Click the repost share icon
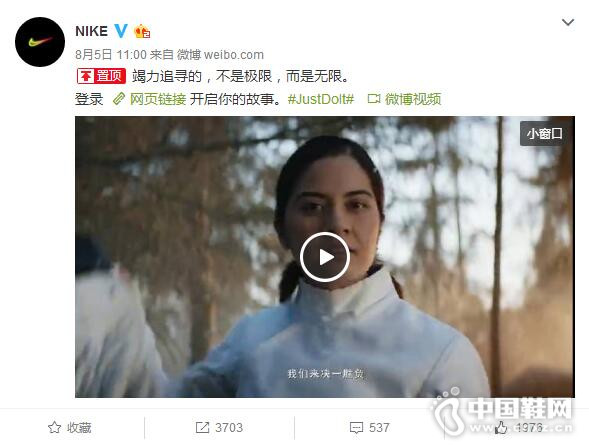The height and width of the screenshot is (447, 589). [202, 427]
